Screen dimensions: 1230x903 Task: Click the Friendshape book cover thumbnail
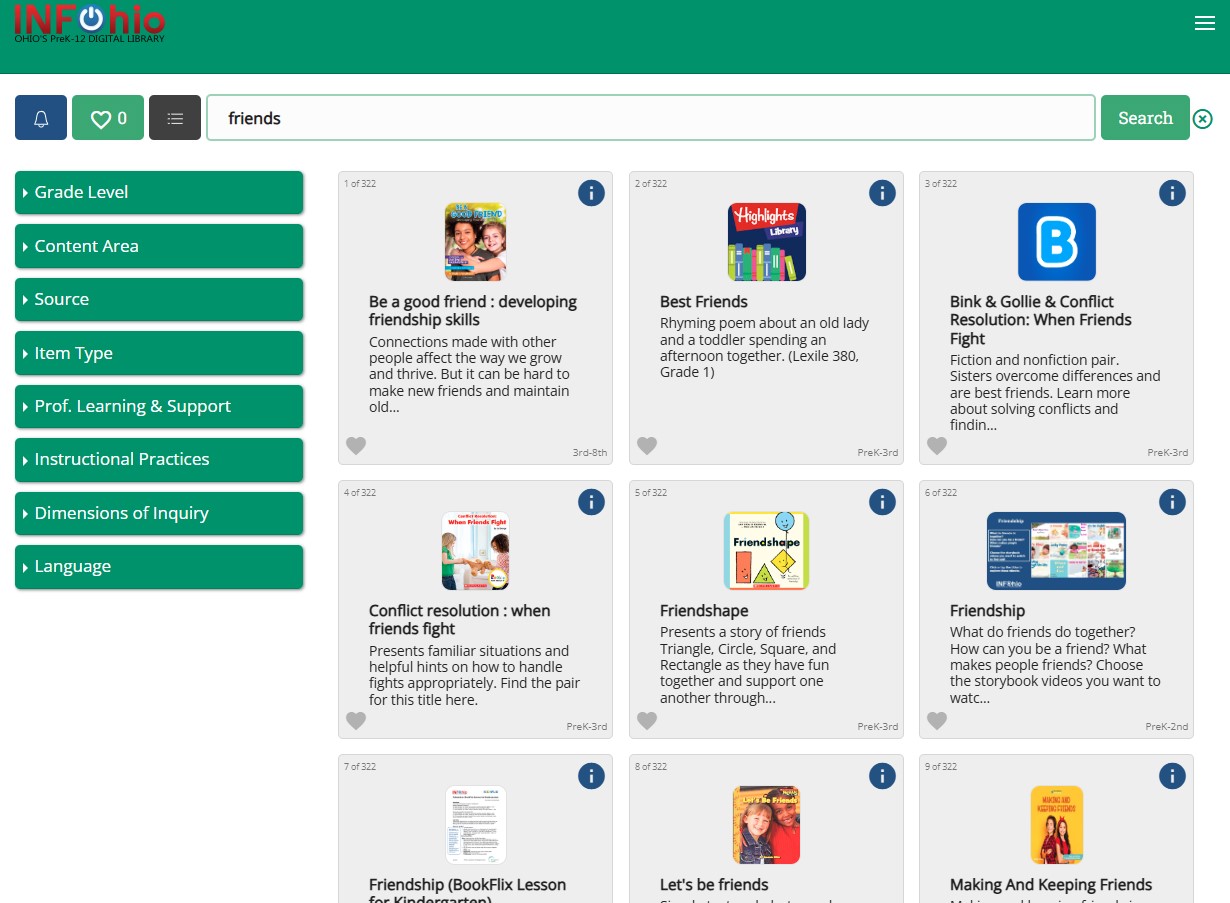pos(767,551)
